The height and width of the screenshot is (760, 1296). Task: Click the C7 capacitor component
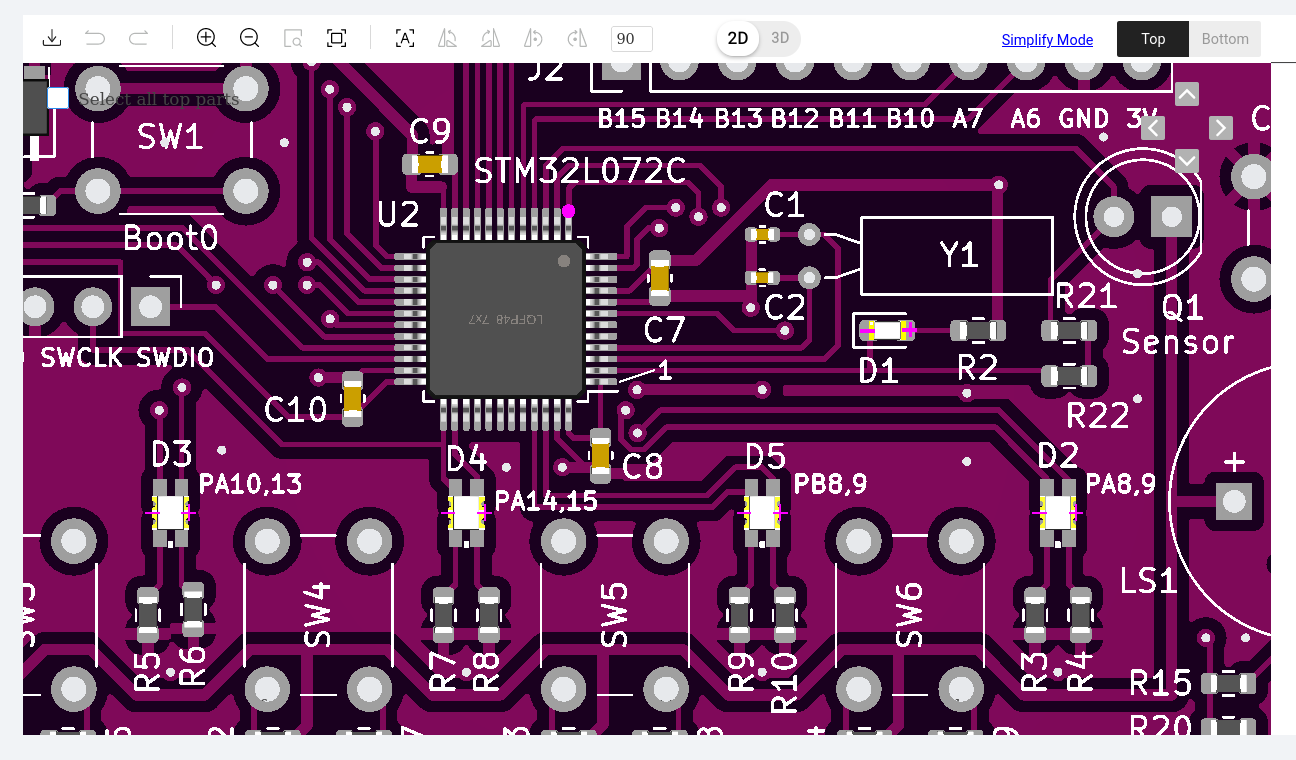click(x=660, y=278)
